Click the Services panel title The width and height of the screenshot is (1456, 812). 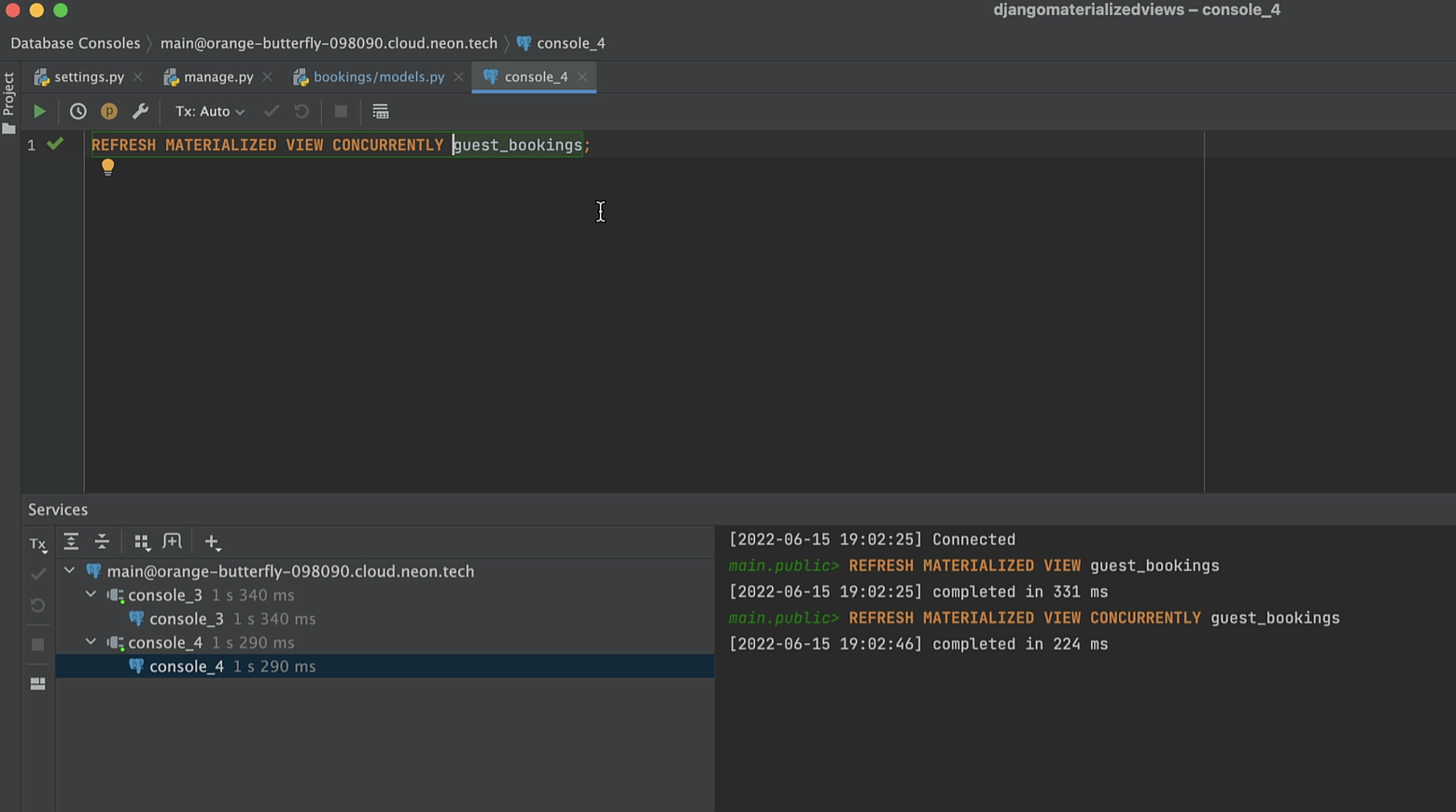58,510
